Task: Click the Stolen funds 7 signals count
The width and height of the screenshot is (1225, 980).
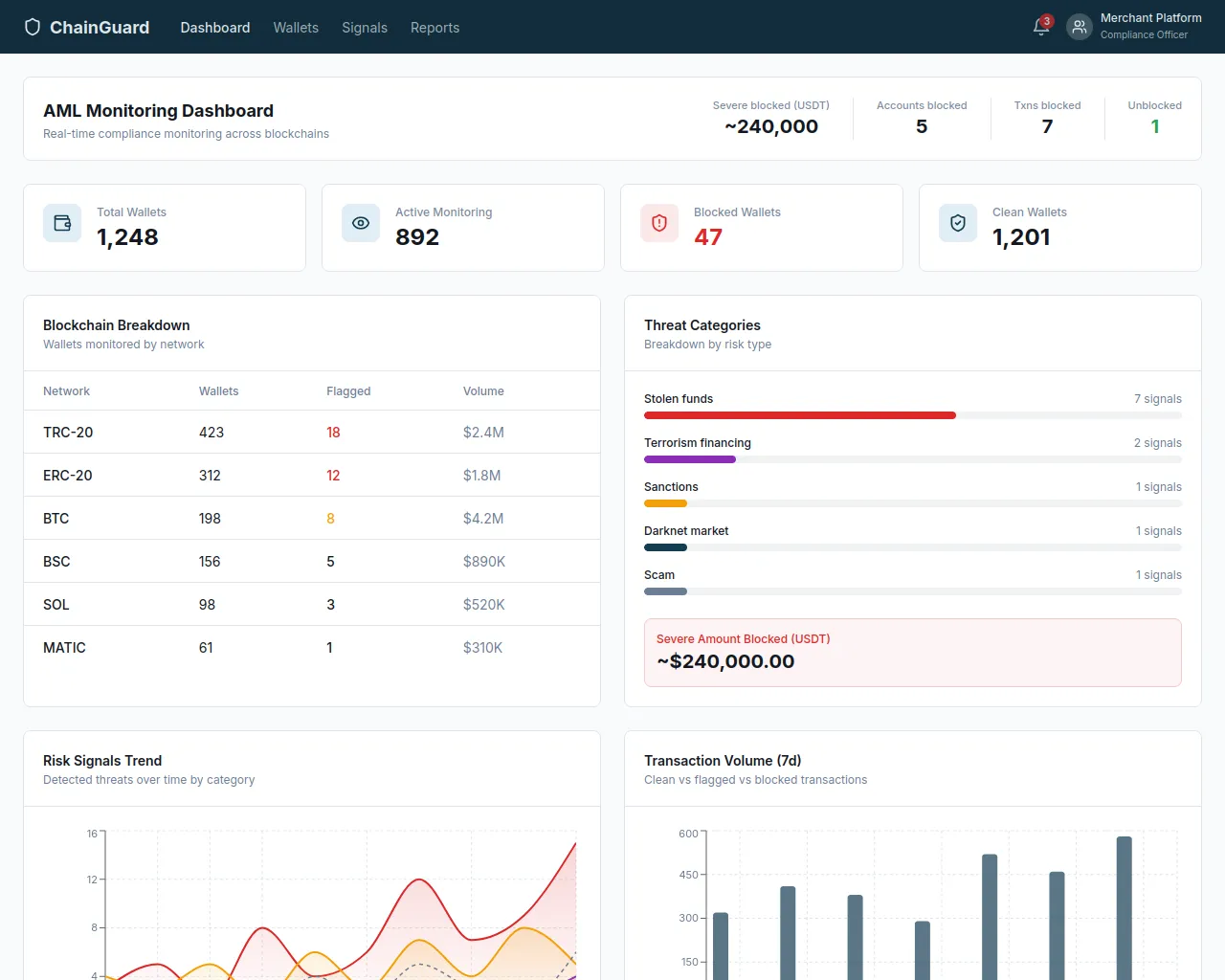Action: (1158, 399)
